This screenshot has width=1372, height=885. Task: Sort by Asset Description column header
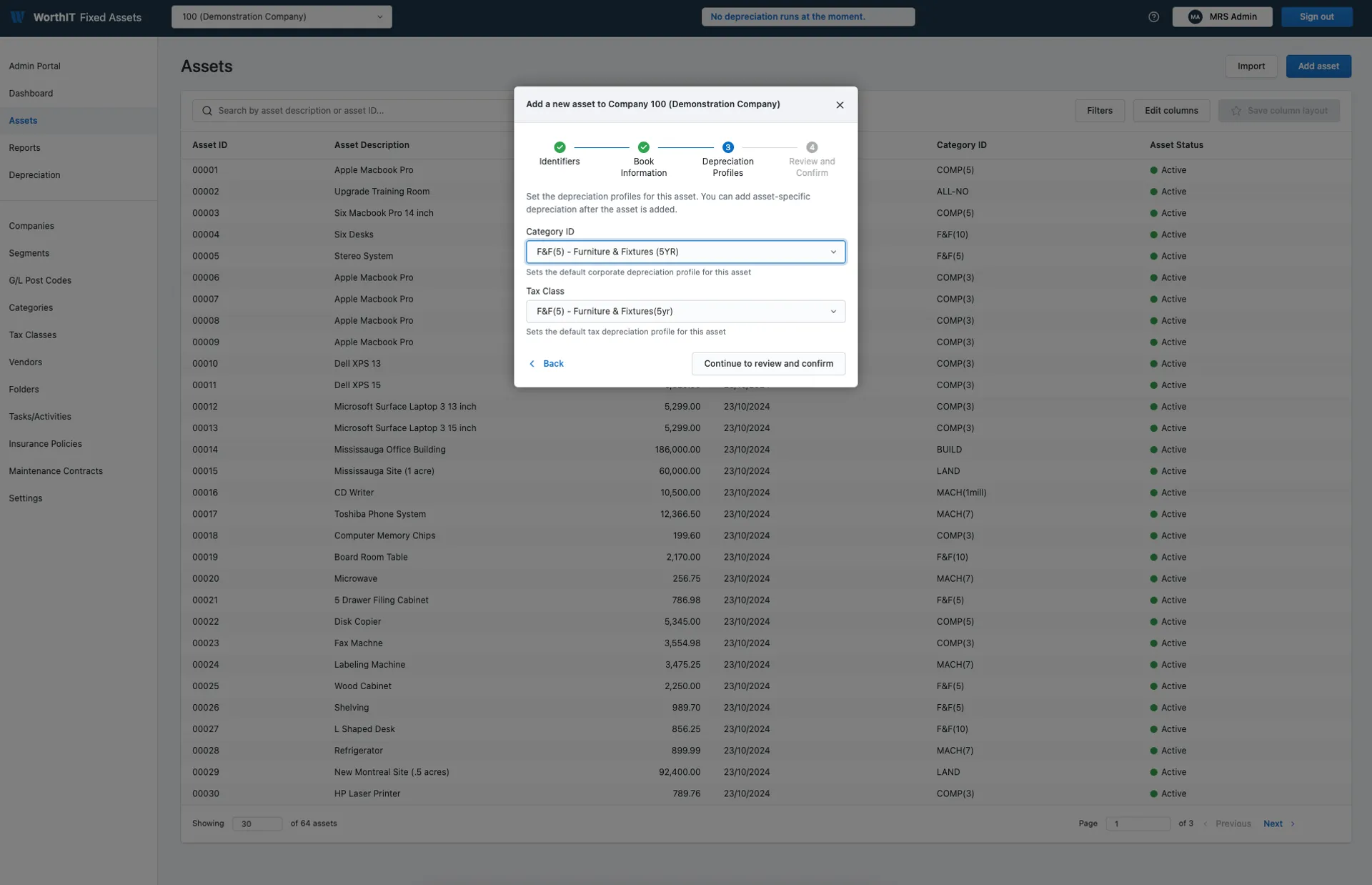point(372,144)
